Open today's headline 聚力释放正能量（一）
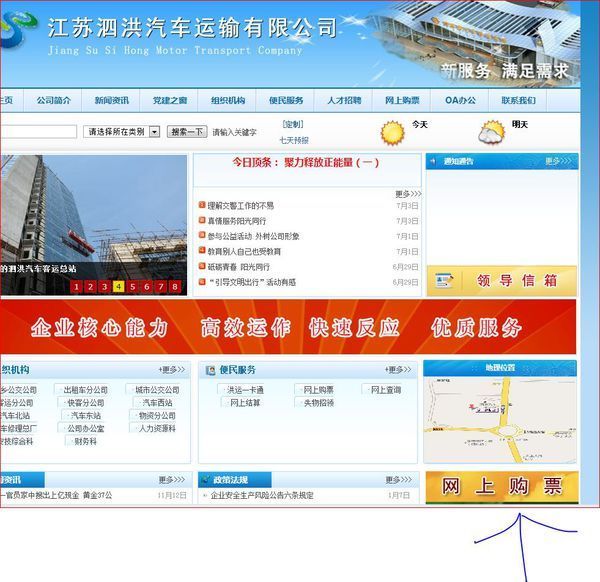600x582 pixels. tap(306, 163)
